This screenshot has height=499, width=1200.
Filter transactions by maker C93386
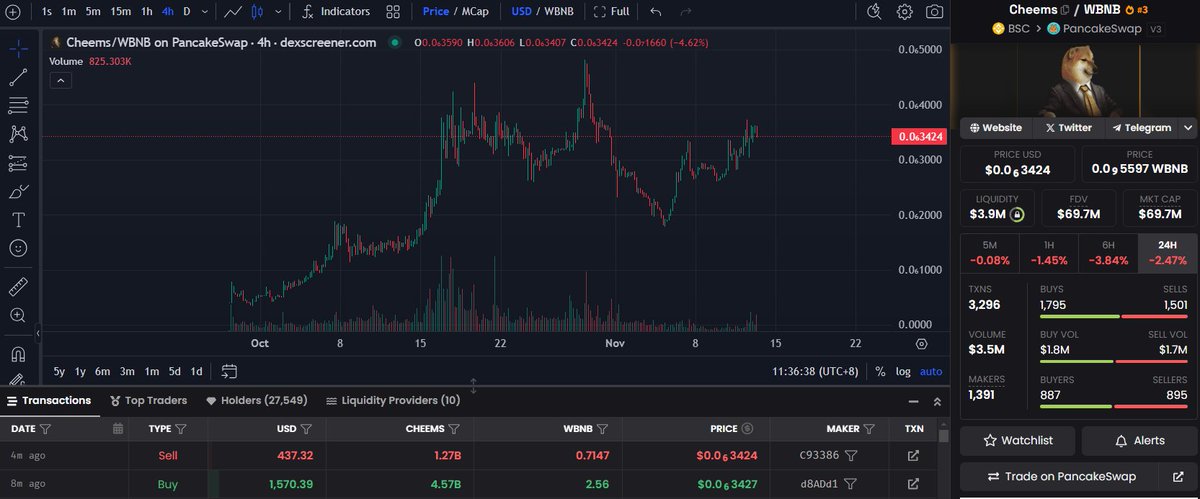(x=850, y=455)
